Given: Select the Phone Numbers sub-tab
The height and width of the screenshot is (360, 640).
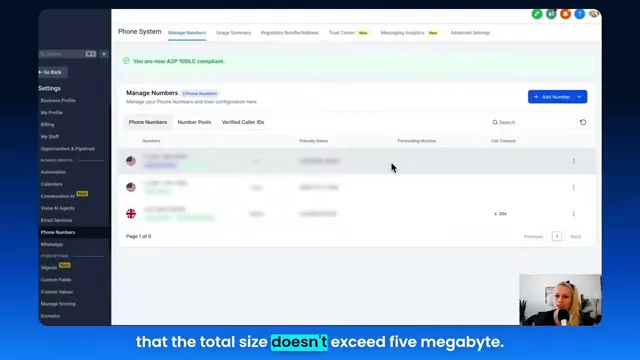Looking at the screenshot, I should (148, 122).
